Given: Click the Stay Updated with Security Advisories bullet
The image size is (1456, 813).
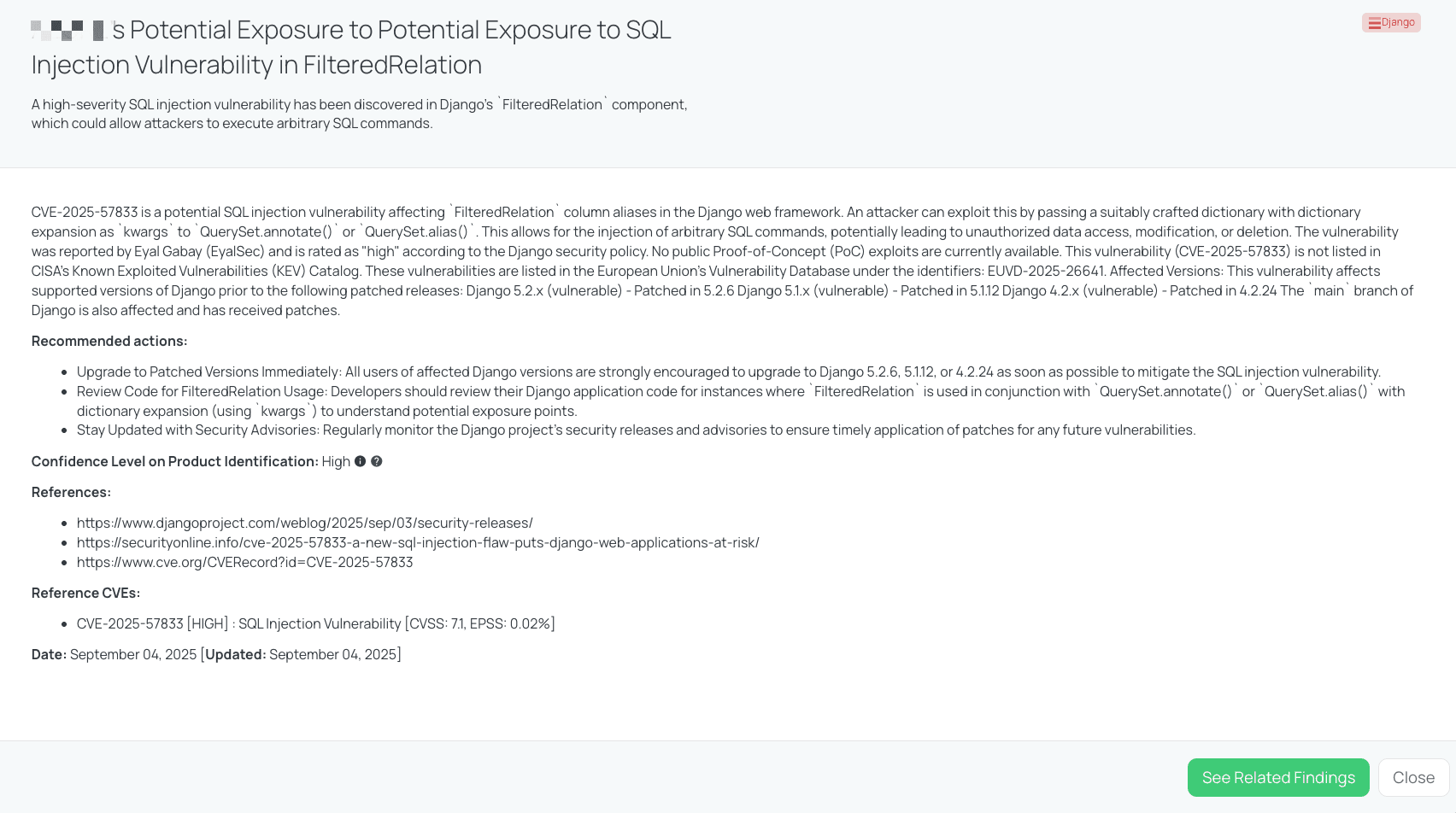Looking at the screenshot, I should click(636, 430).
